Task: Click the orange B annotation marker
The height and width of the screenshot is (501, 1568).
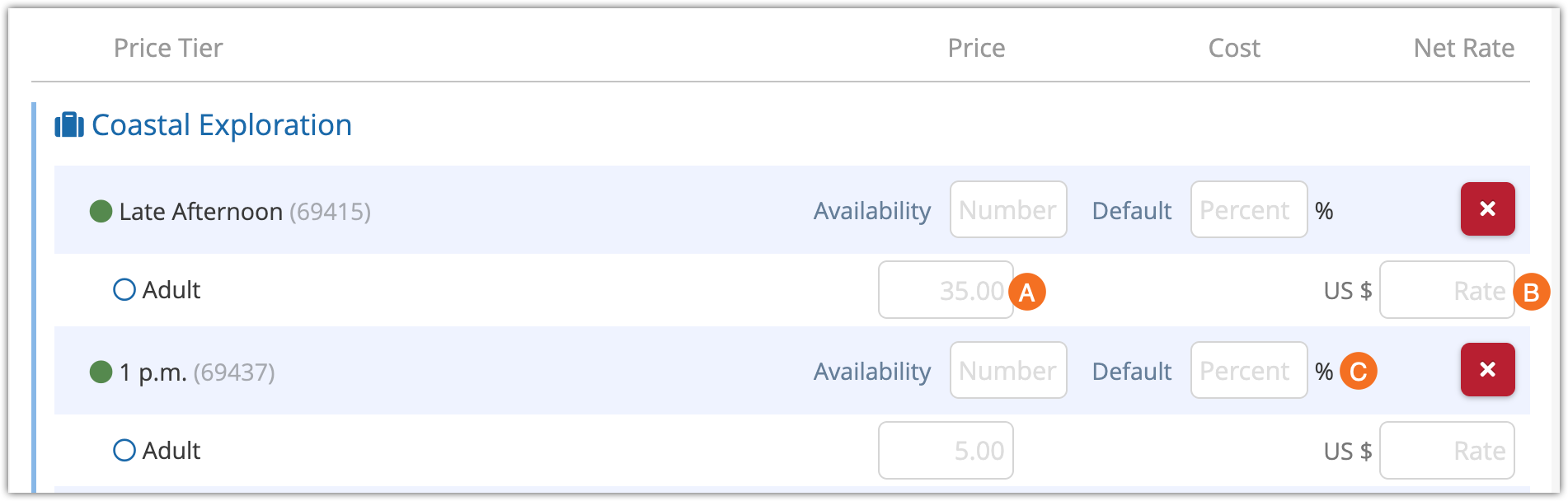Action: click(1532, 292)
